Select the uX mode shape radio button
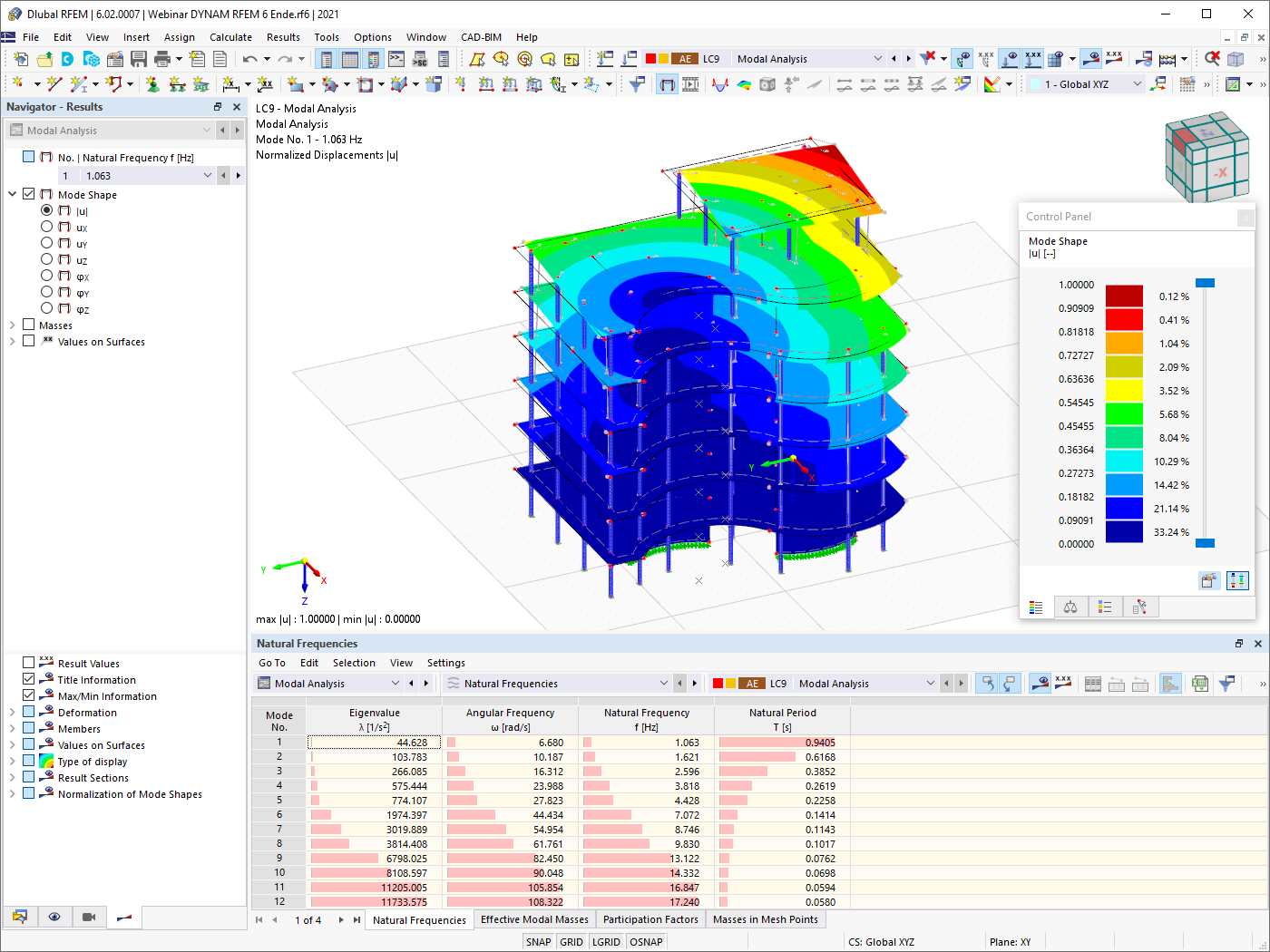 (47, 227)
